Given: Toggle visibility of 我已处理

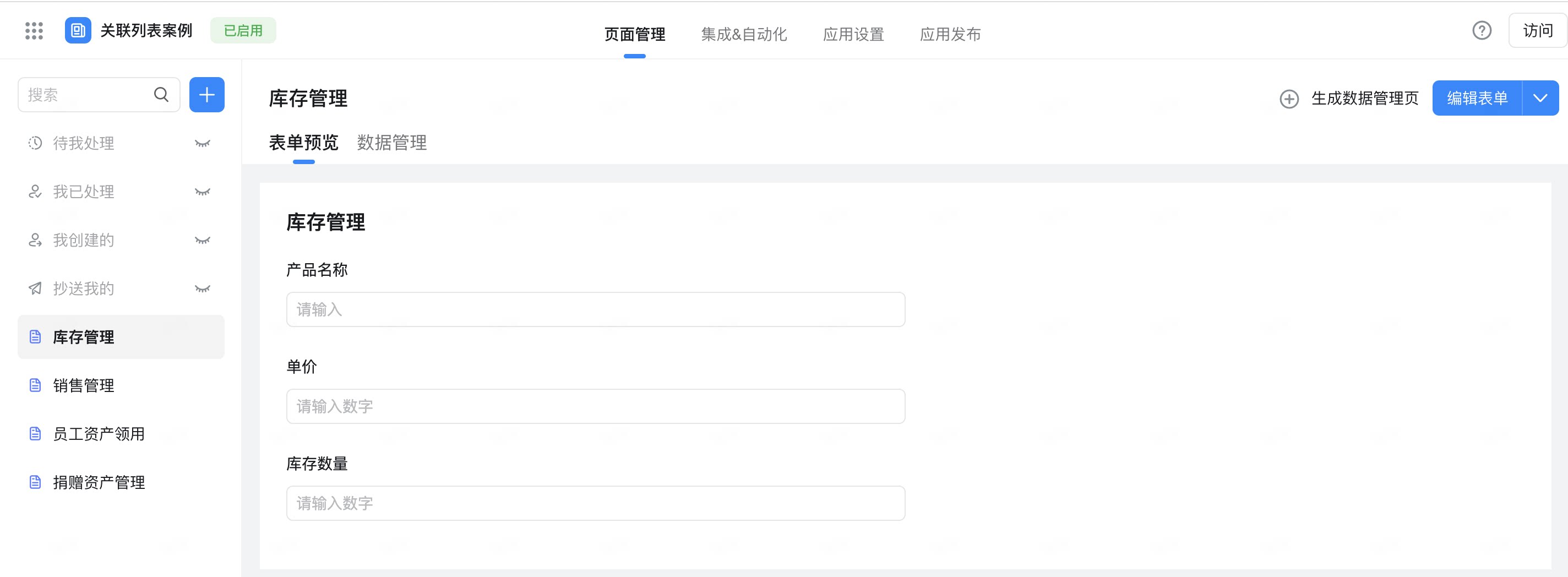Looking at the screenshot, I should tap(202, 192).
